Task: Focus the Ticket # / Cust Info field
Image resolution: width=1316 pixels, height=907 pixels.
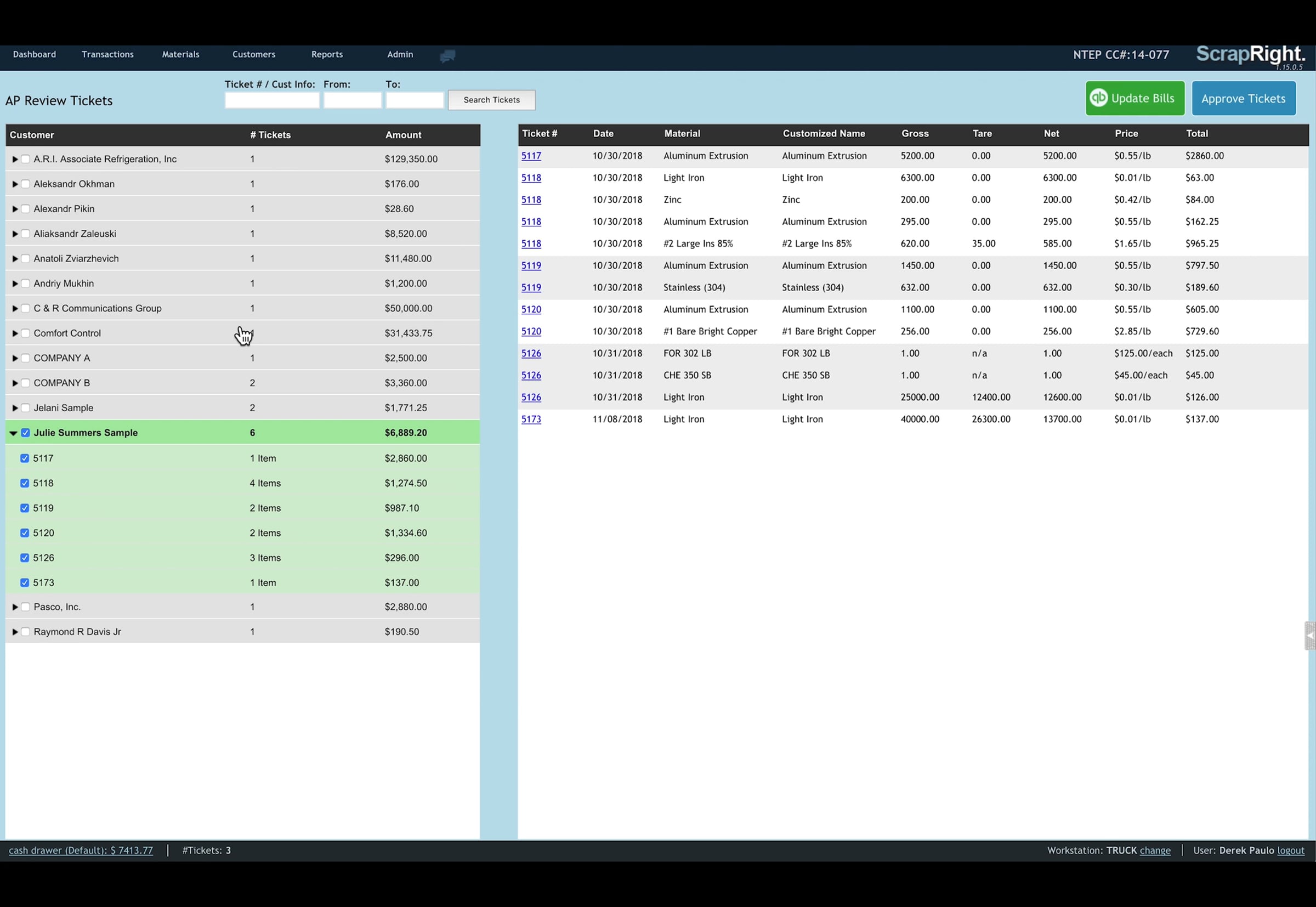Action: tap(271, 100)
